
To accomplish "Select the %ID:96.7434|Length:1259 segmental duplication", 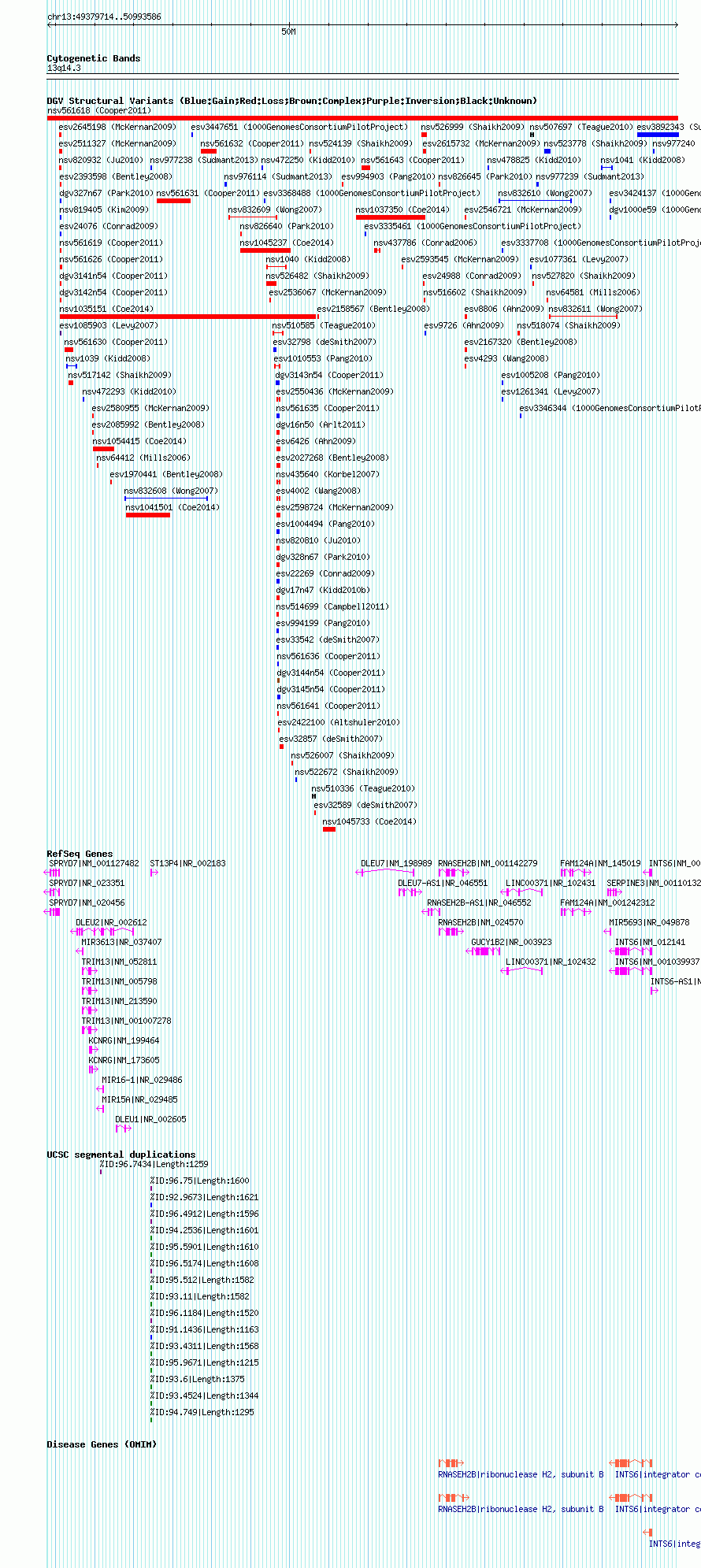I will (x=101, y=1173).
